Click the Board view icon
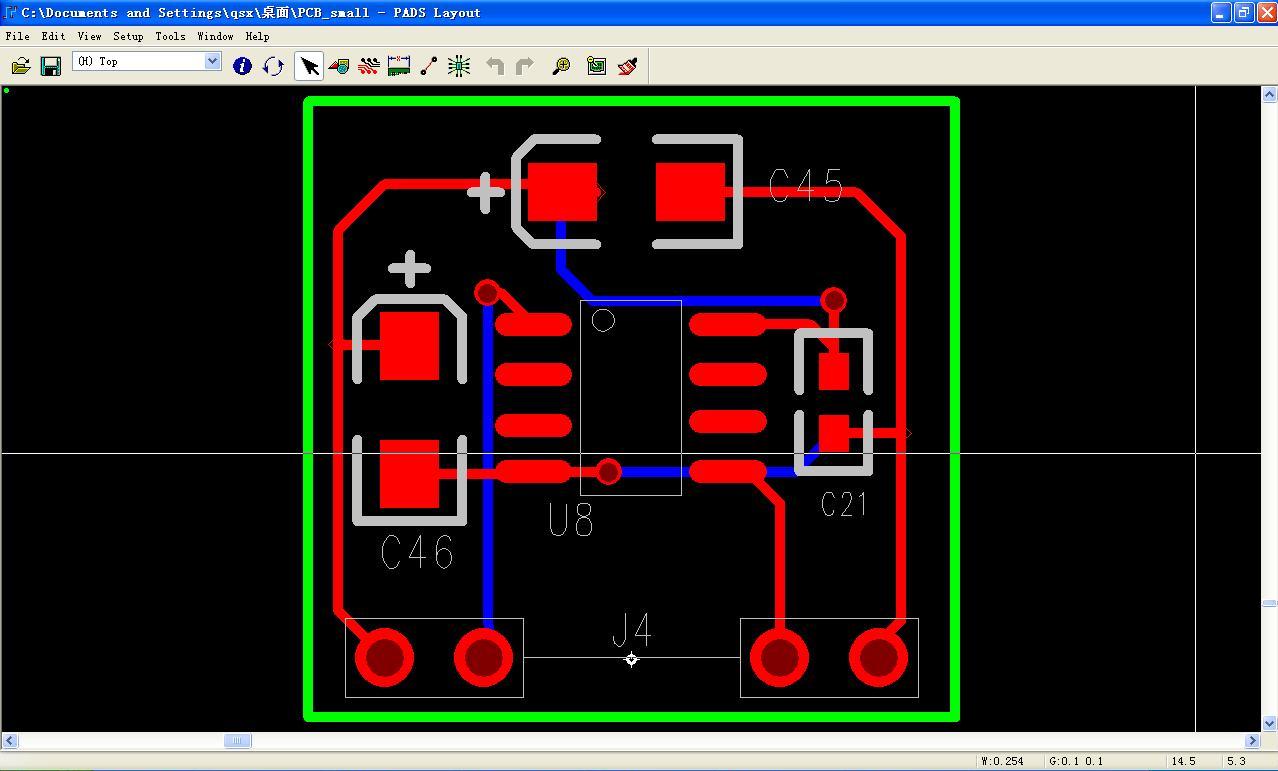The width and height of the screenshot is (1278, 771). pyautogui.click(x=596, y=66)
